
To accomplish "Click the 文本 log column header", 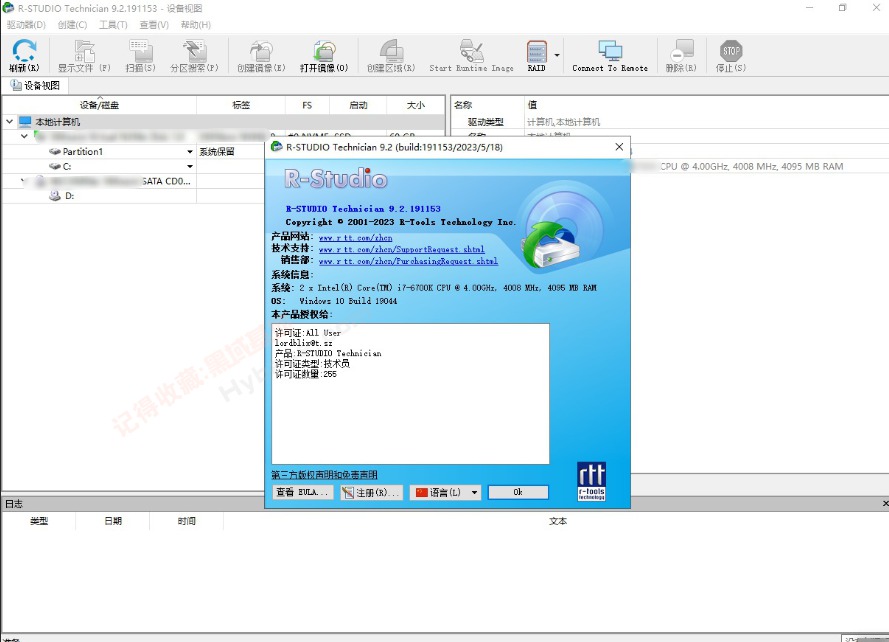I will (x=557, y=521).
